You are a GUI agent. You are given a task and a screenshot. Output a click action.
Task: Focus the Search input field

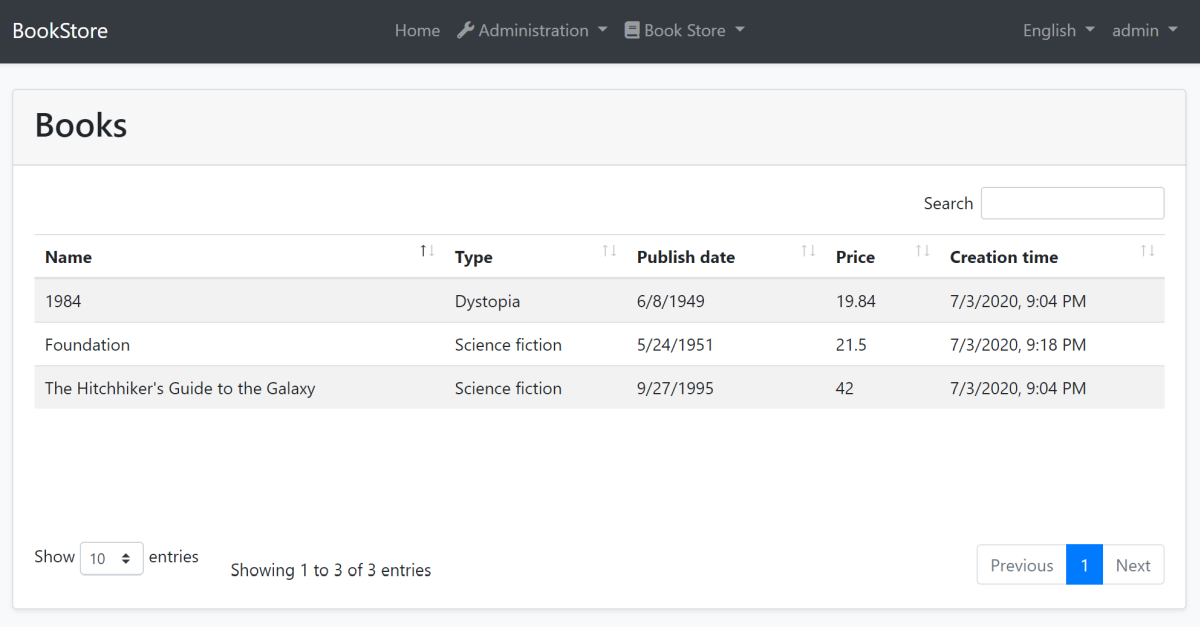coord(1072,203)
